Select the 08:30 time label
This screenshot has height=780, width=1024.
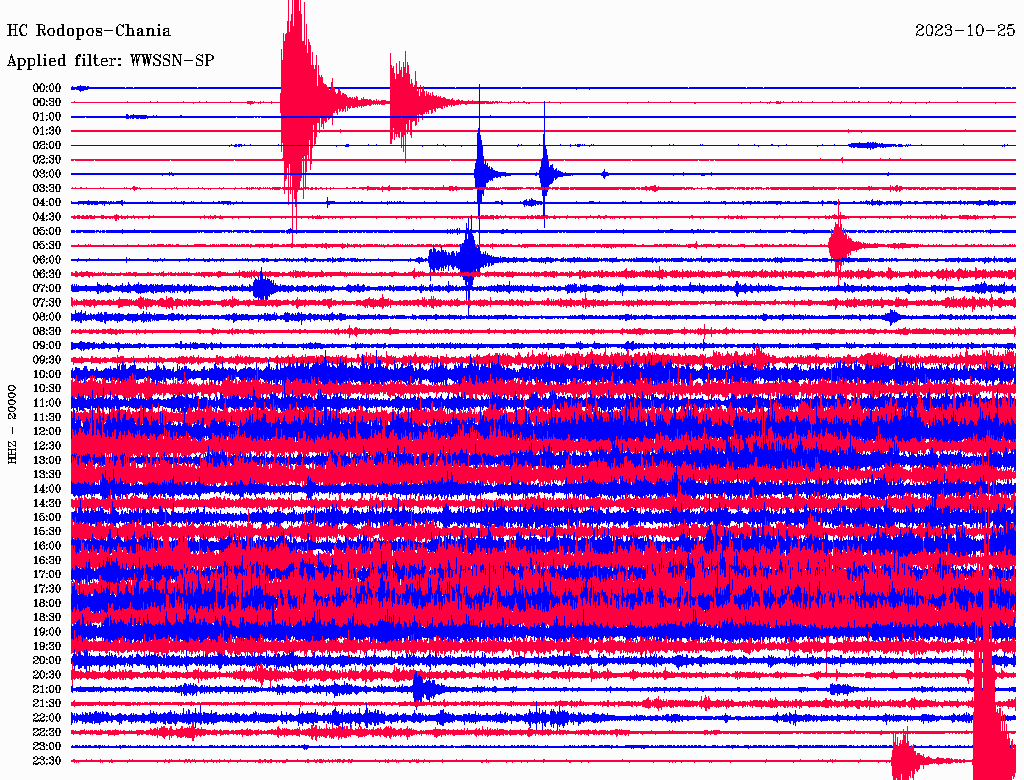pyautogui.click(x=47, y=331)
